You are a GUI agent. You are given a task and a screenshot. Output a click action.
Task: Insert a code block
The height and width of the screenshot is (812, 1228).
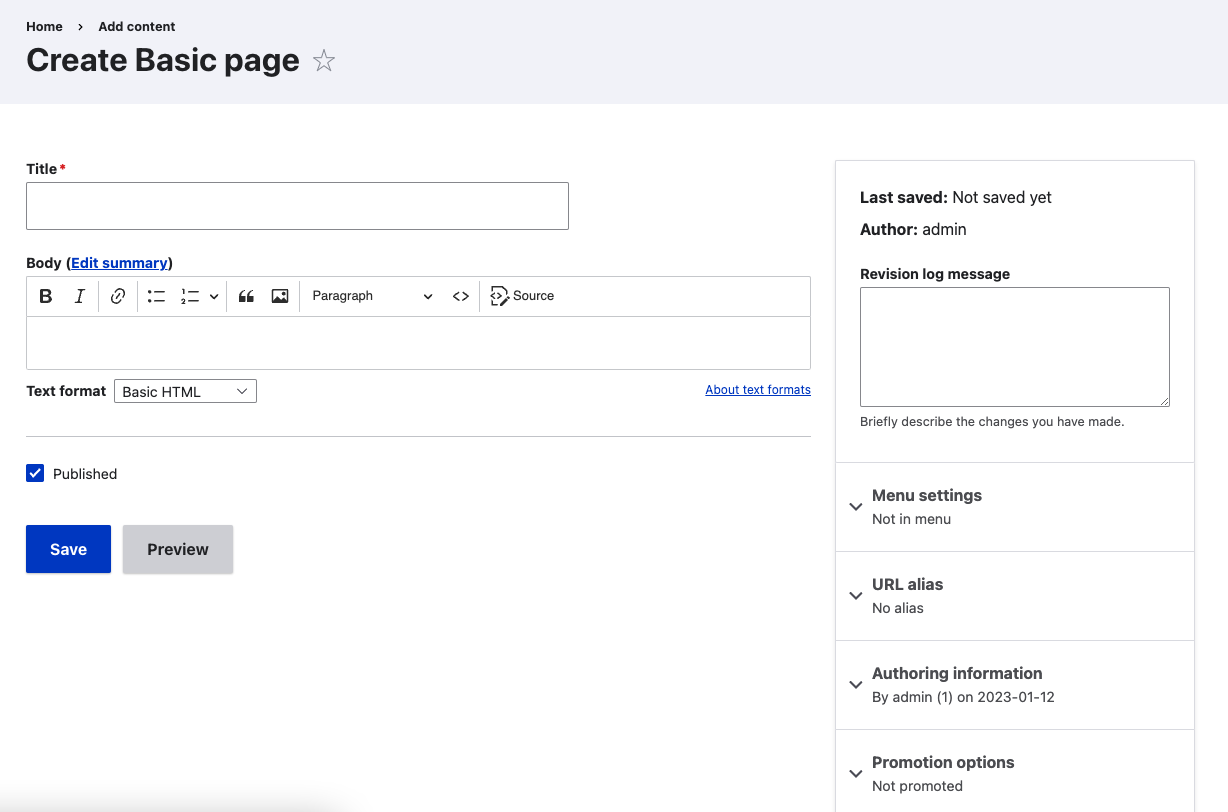tap(460, 296)
